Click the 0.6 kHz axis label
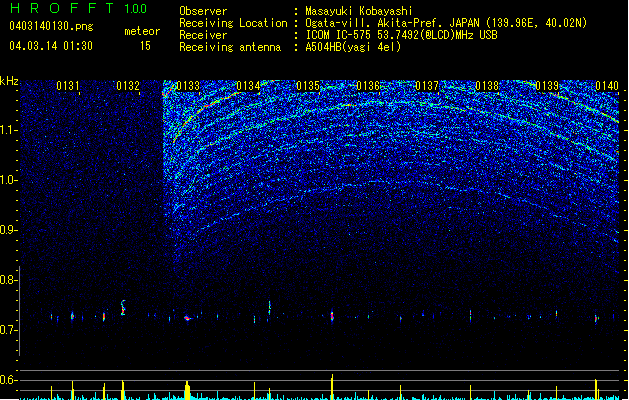629x400 pixels. tap(9, 380)
